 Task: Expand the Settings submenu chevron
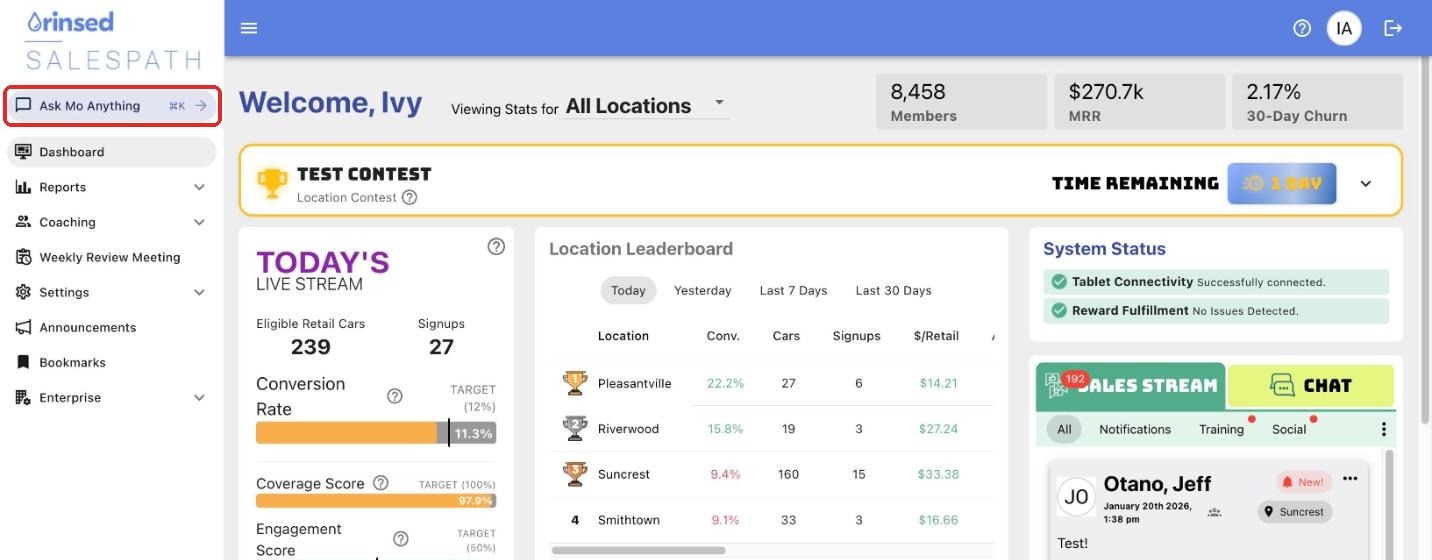coord(199,292)
